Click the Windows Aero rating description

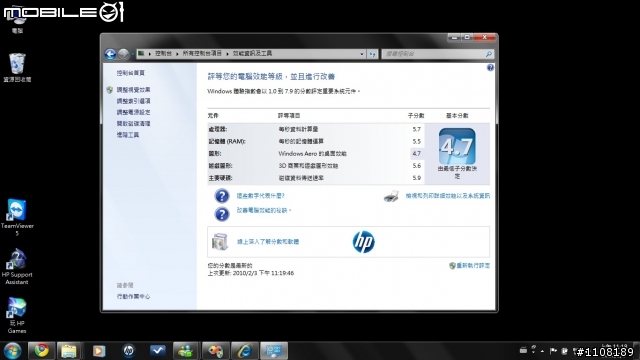click(x=312, y=154)
